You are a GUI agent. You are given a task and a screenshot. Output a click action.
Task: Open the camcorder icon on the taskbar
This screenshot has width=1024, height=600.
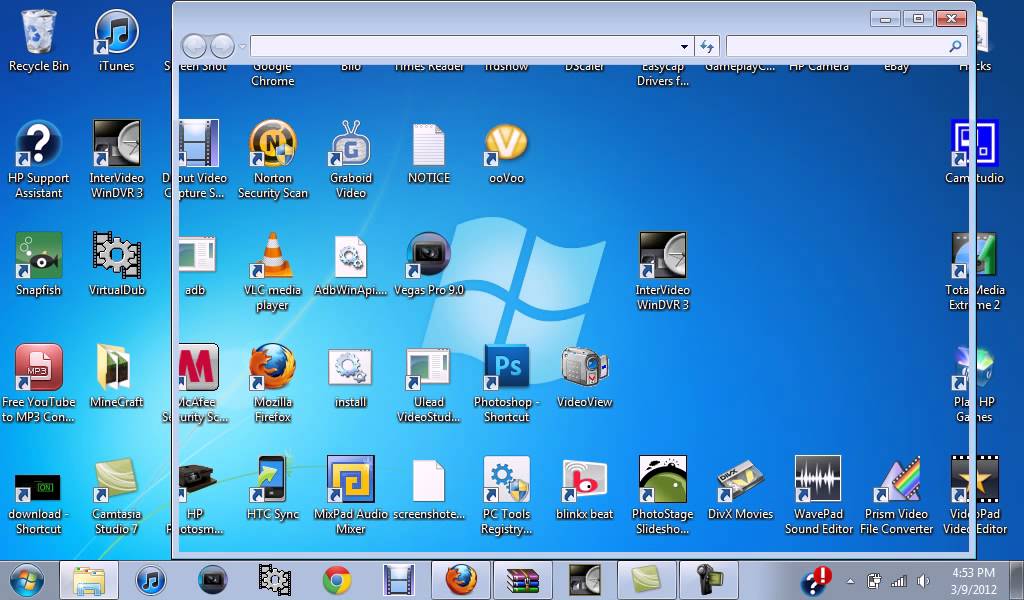709,580
